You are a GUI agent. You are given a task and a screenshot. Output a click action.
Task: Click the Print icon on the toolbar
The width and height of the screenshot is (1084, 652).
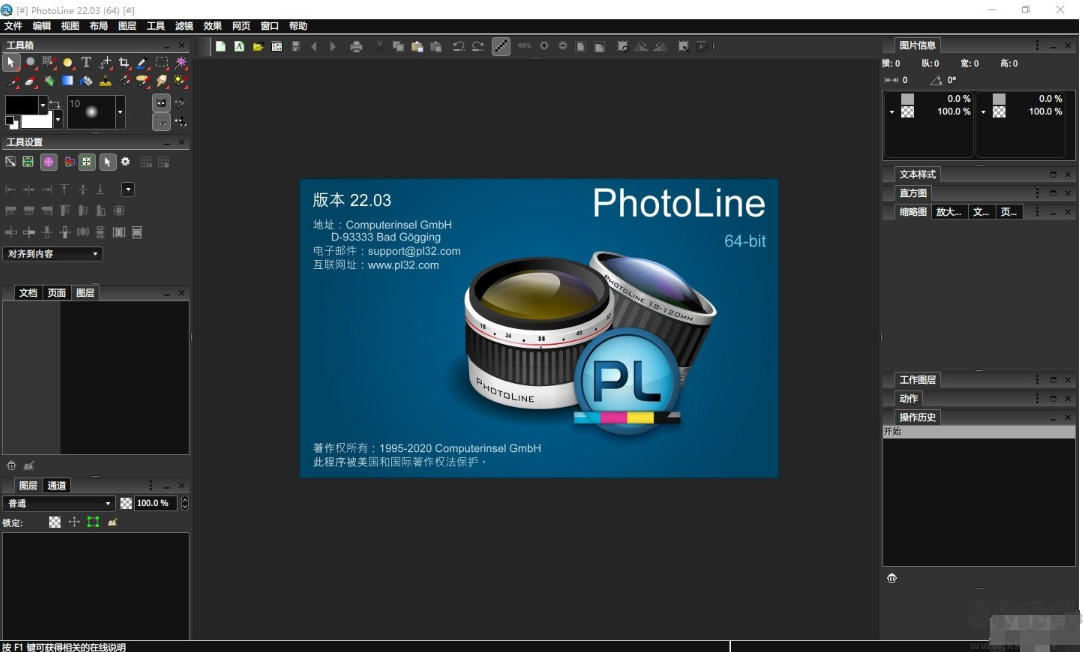coord(355,46)
